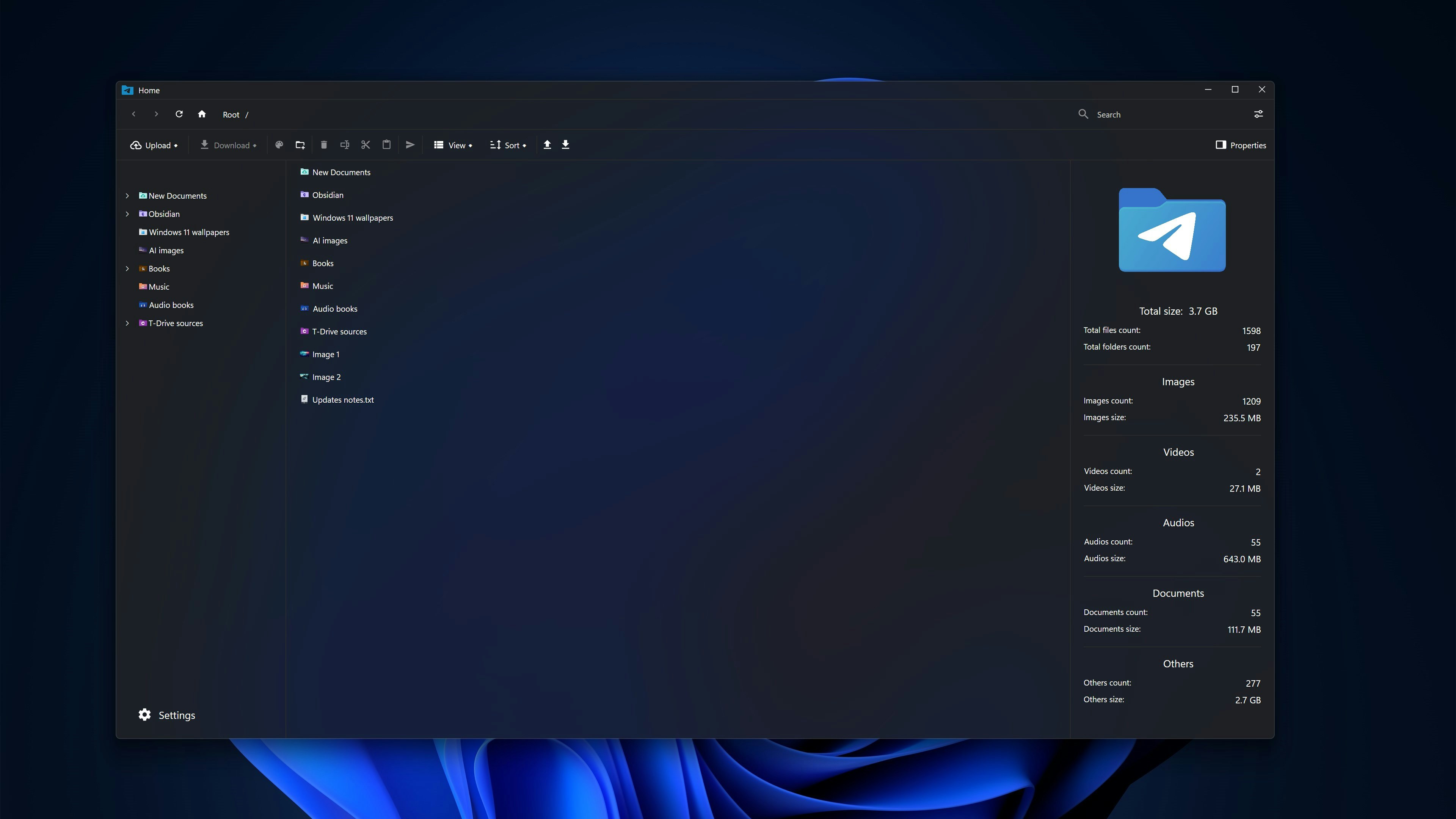Click the rename icon in toolbar
The height and width of the screenshot is (819, 1456).
[x=345, y=145]
